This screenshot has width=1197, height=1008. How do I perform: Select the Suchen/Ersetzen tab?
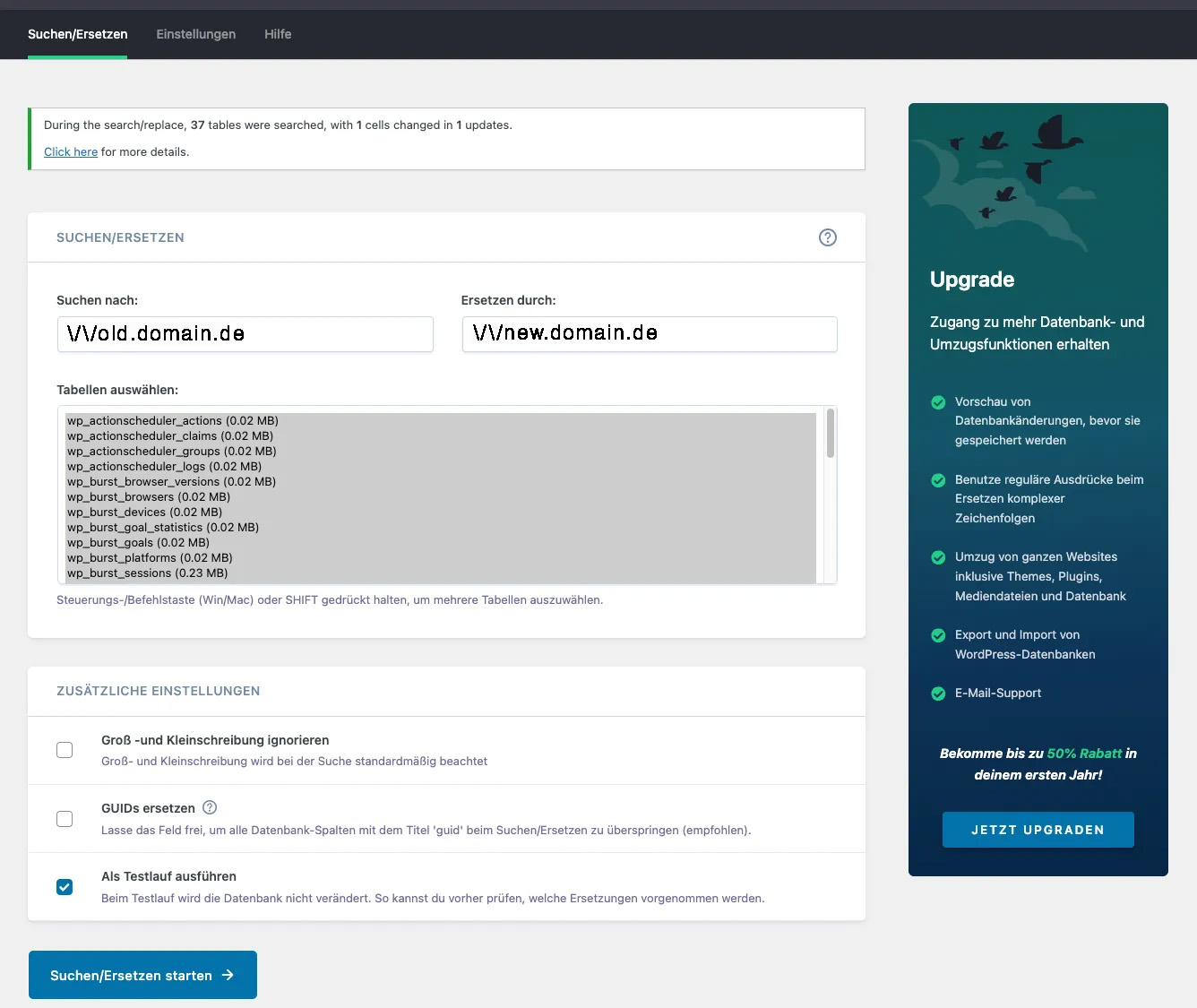click(x=78, y=34)
